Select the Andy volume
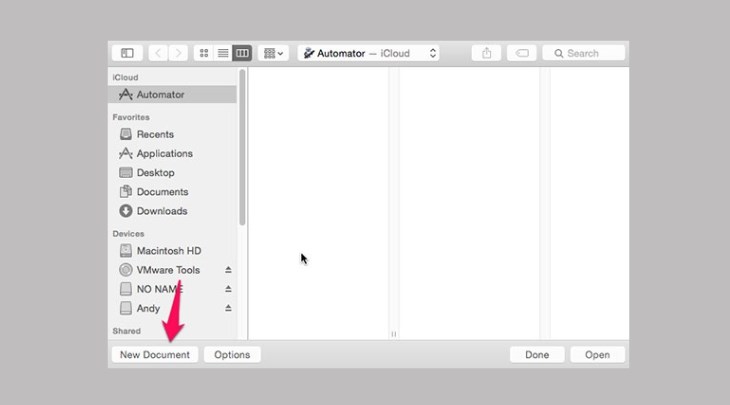This screenshot has width=730, height=405. 172,308
